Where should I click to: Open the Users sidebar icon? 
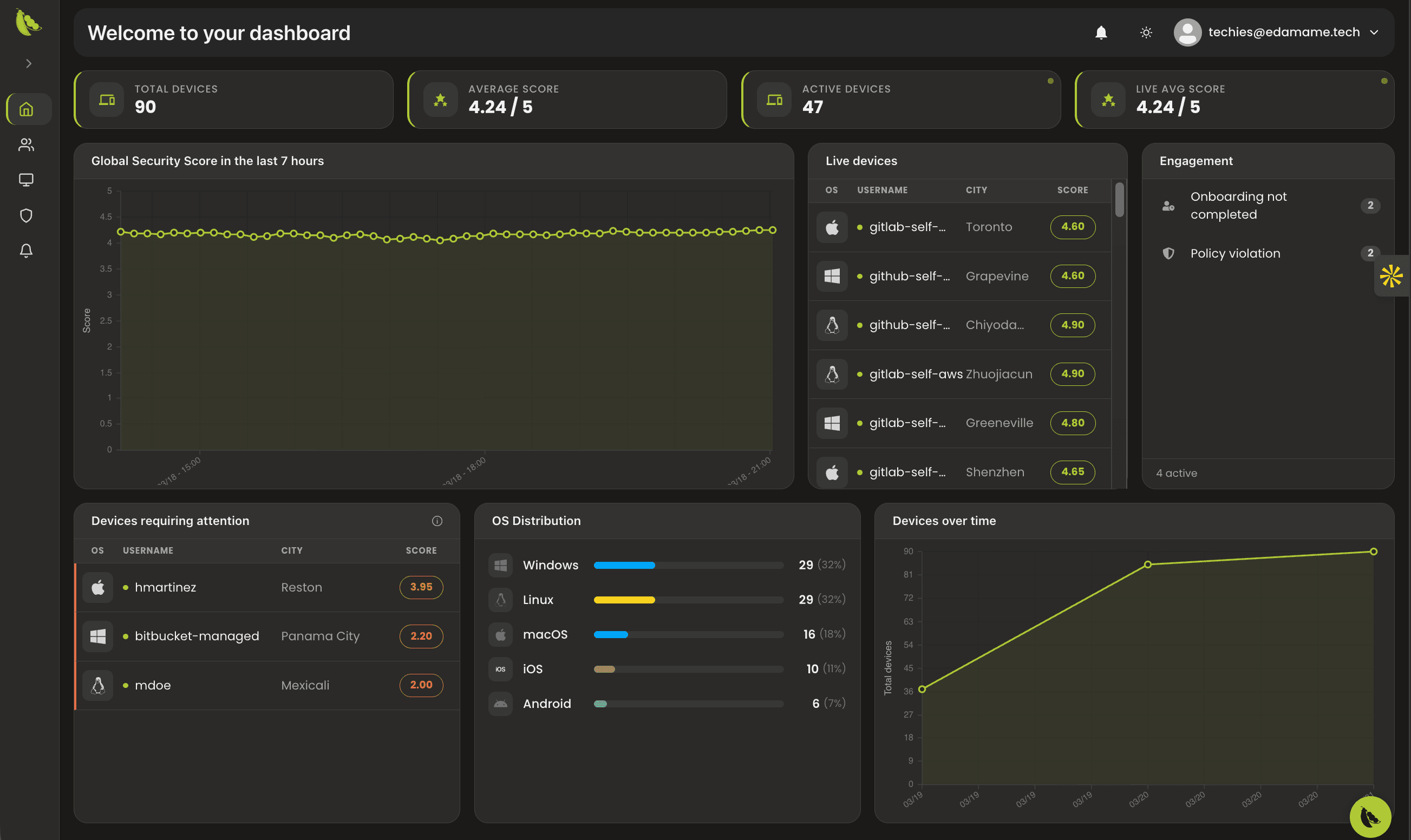click(x=26, y=145)
